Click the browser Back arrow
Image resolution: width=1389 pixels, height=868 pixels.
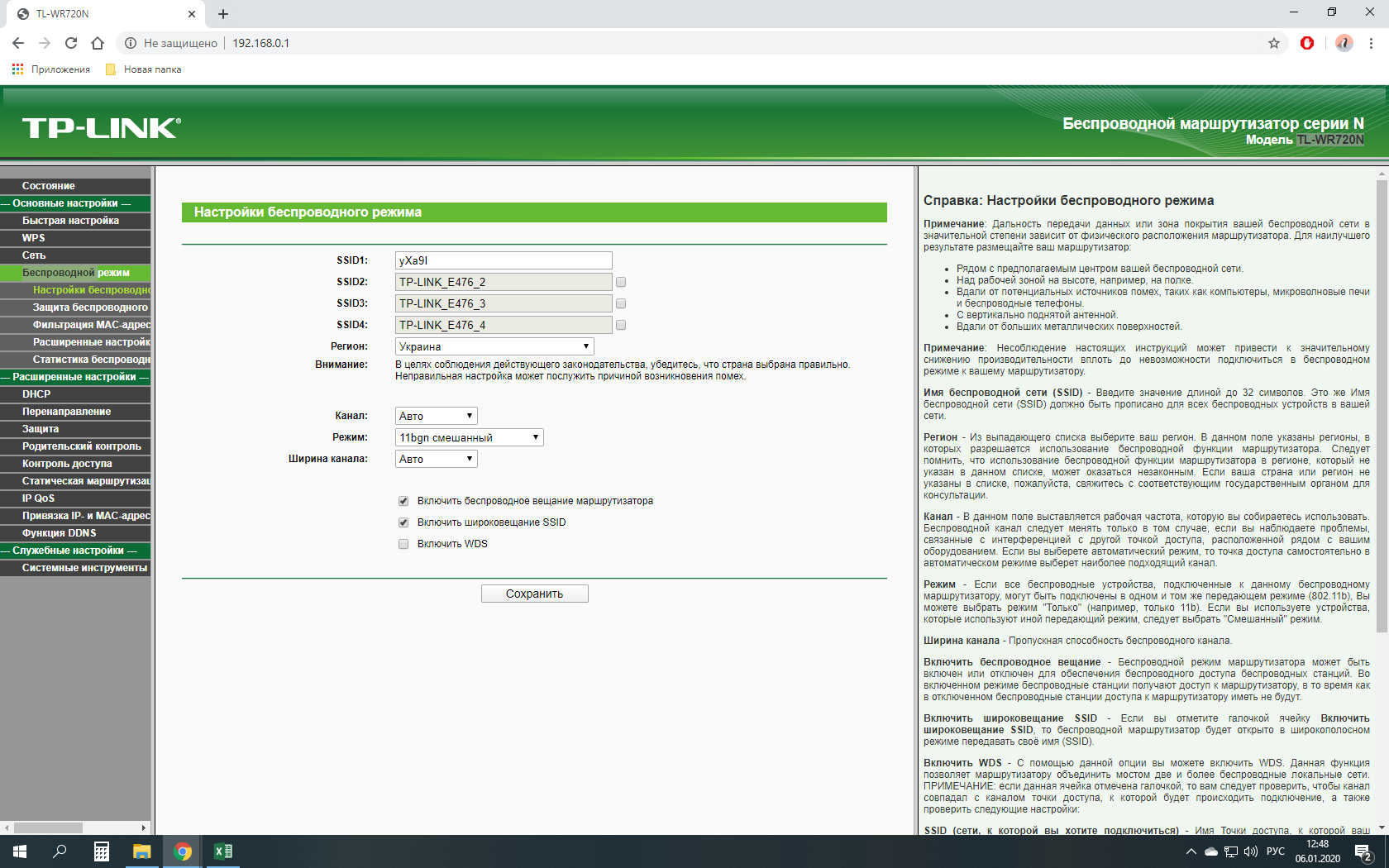point(18,43)
